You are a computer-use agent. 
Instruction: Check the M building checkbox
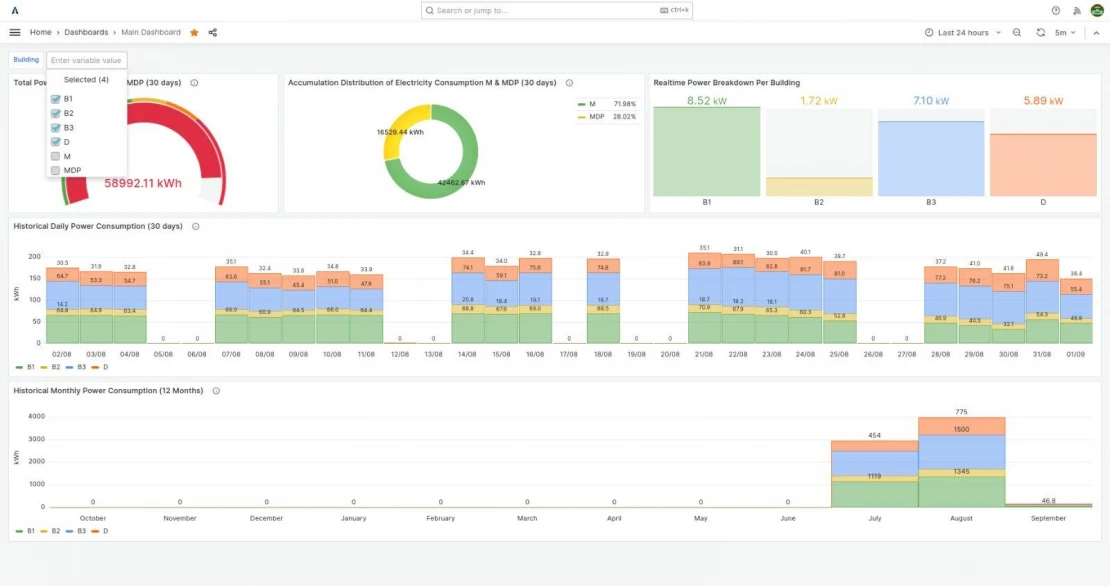click(x=55, y=156)
